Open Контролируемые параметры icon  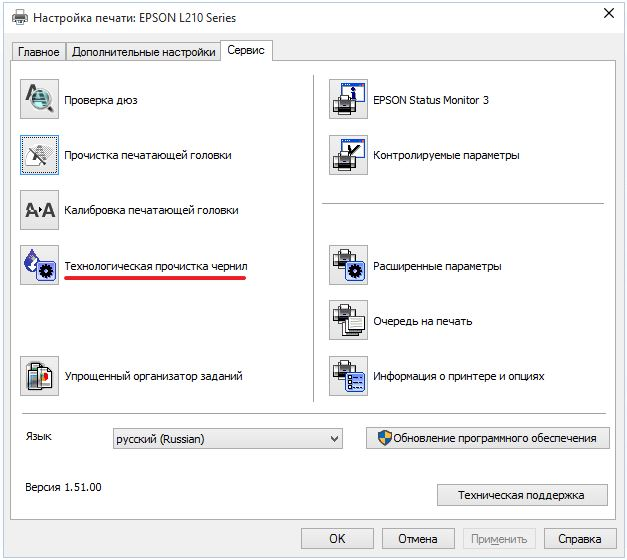point(348,155)
